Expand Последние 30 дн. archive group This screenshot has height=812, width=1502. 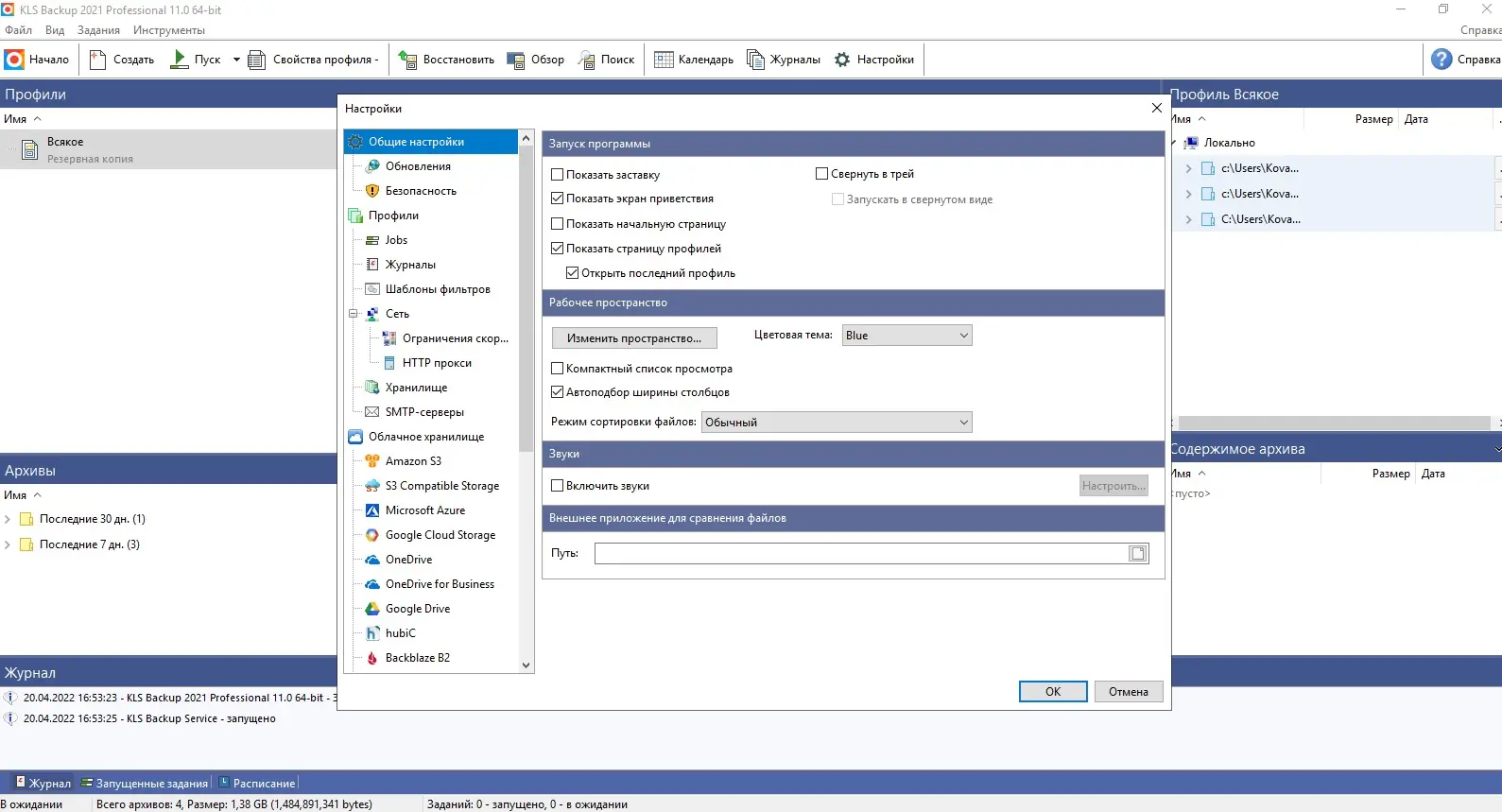[8, 519]
